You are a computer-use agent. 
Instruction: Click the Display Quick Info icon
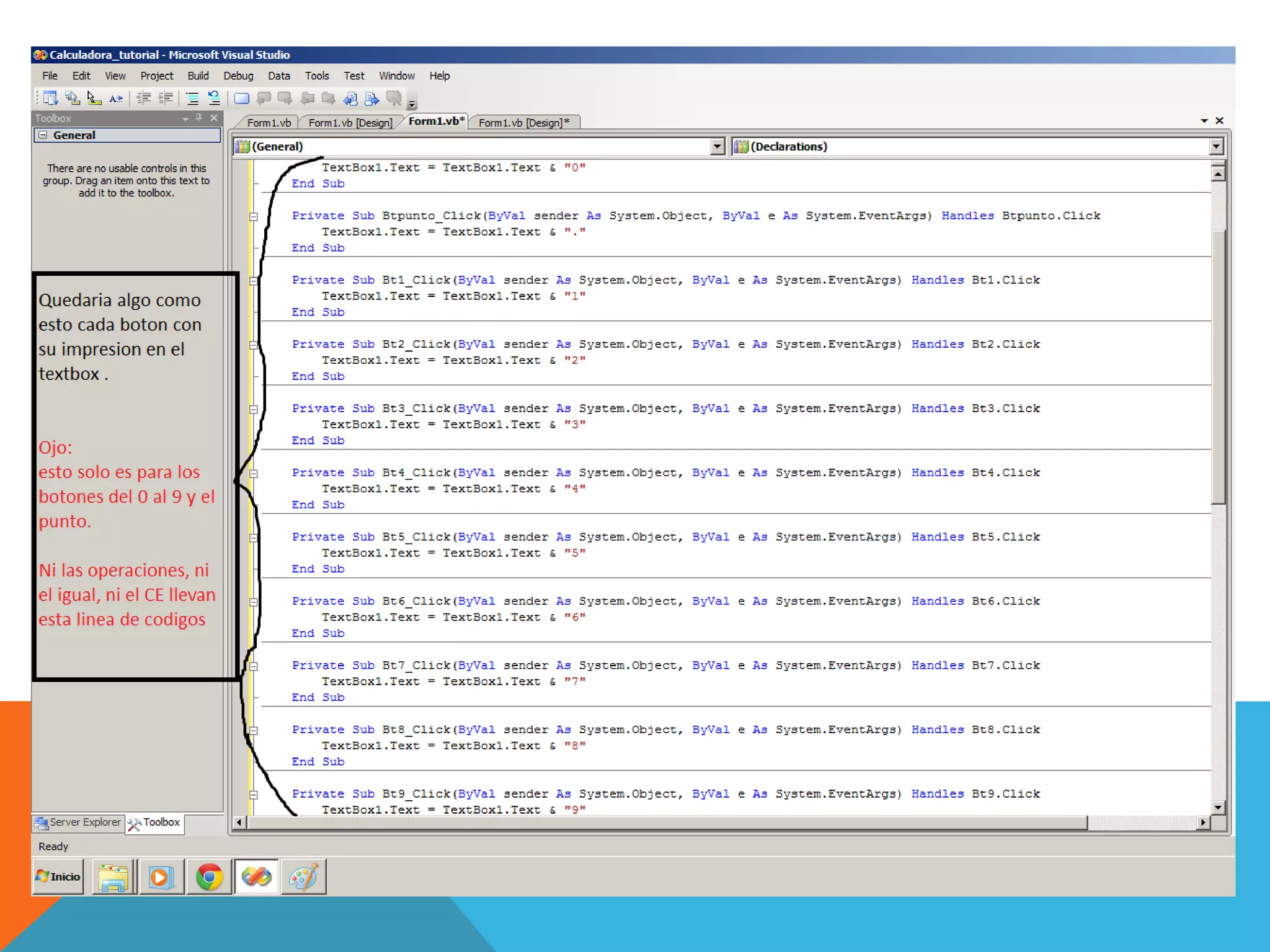(x=94, y=98)
